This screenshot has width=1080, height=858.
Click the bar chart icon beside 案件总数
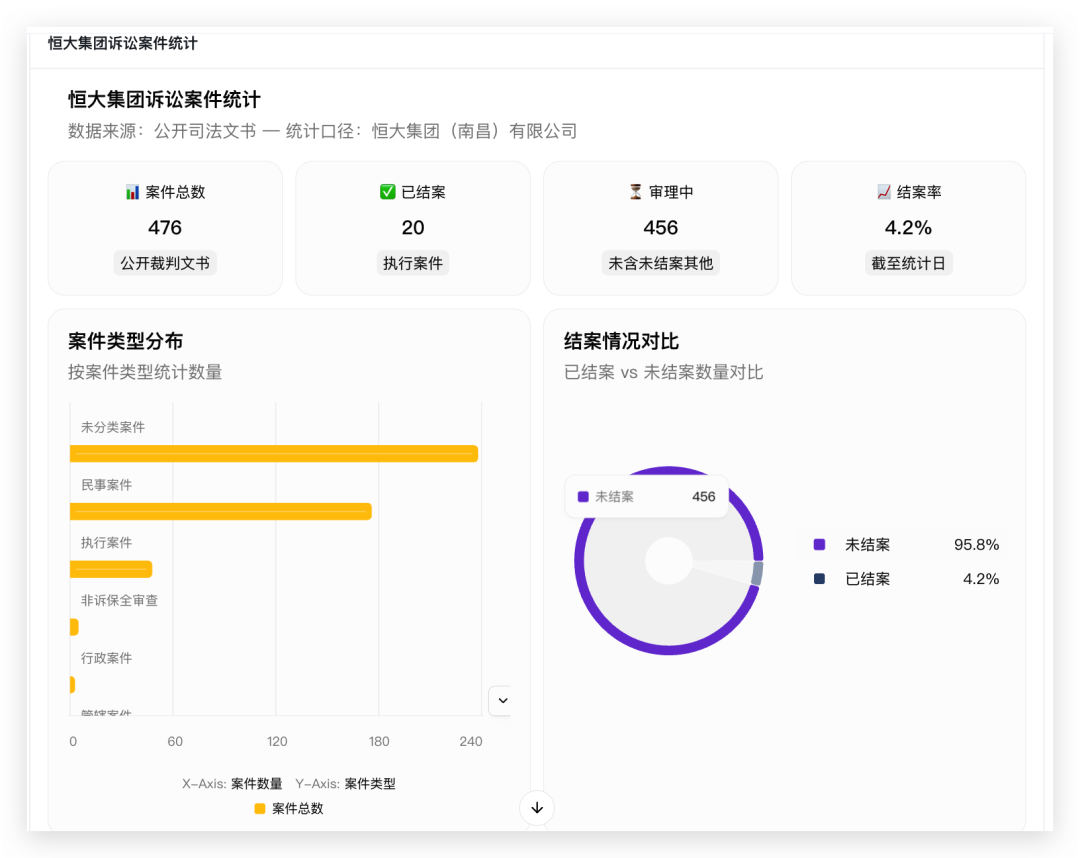tap(132, 192)
